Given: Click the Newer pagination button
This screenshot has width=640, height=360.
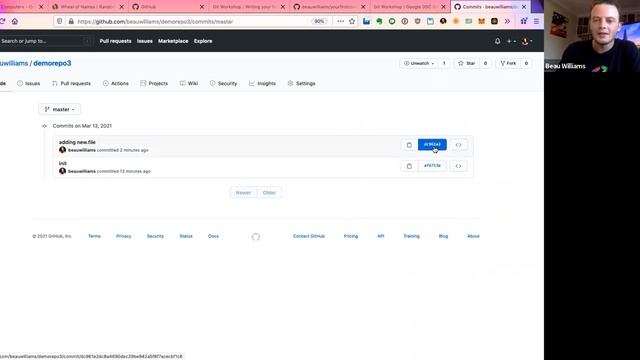Looking at the screenshot, I should pyautogui.click(x=243, y=193).
